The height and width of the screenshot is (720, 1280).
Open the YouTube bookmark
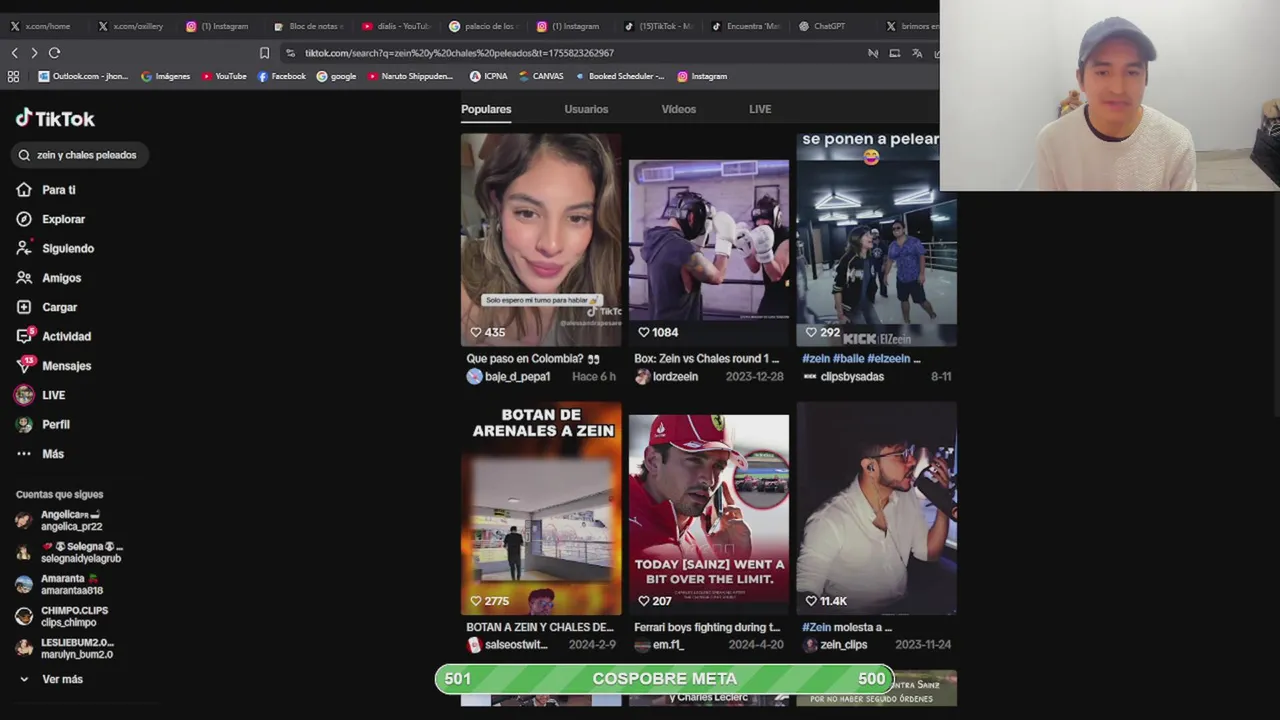(x=224, y=76)
